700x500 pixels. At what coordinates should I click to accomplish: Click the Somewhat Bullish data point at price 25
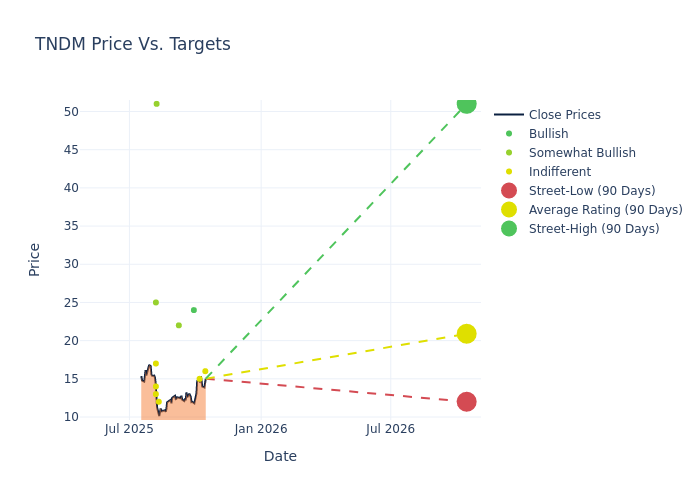point(156,302)
